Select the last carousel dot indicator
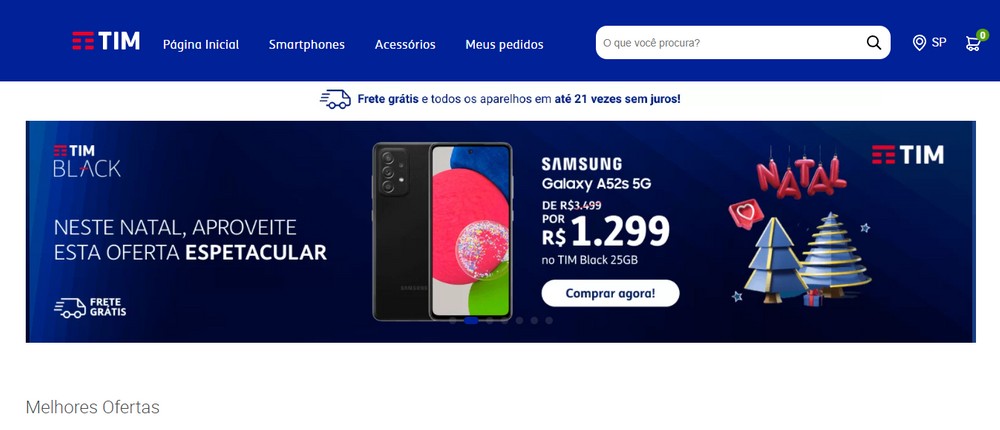This screenshot has width=1000, height=430. click(x=548, y=320)
